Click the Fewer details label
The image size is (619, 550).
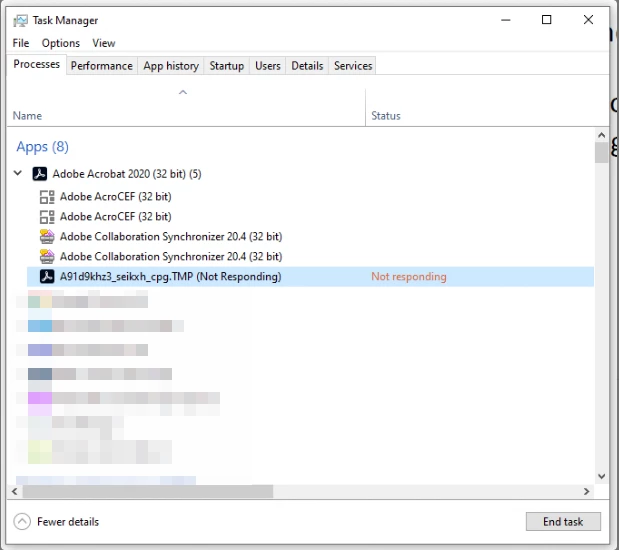(x=68, y=522)
